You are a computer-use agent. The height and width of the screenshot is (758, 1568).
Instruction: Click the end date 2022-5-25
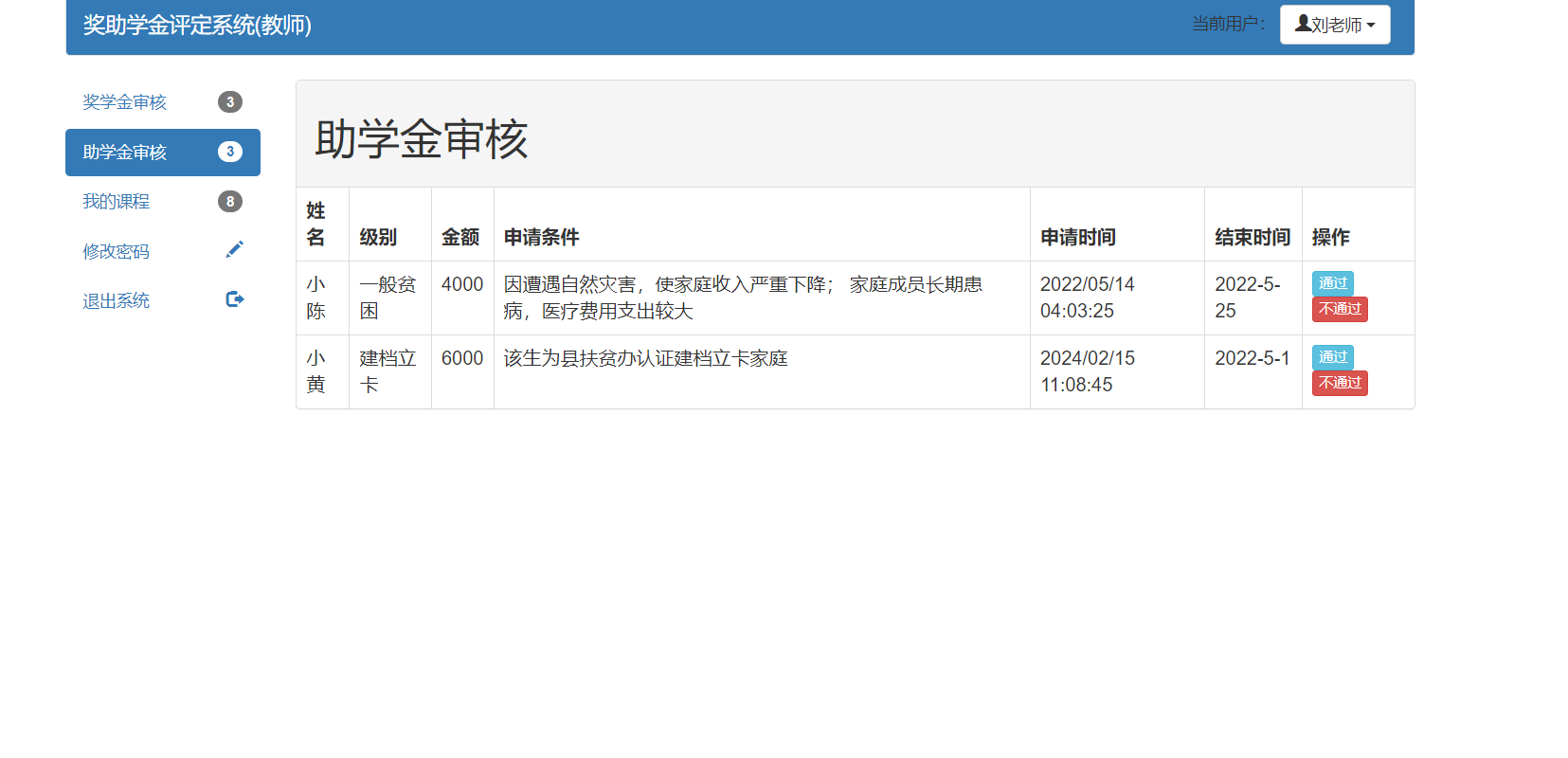1248,298
